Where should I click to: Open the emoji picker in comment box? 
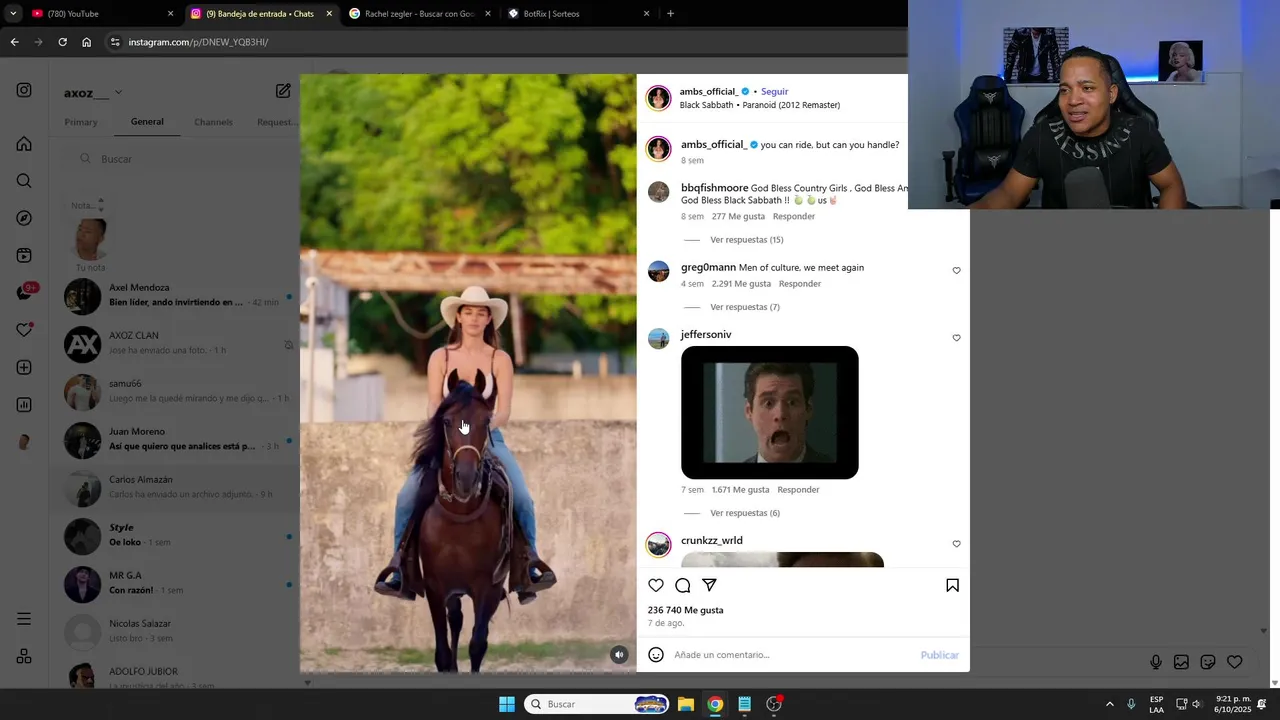tap(656, 655)
